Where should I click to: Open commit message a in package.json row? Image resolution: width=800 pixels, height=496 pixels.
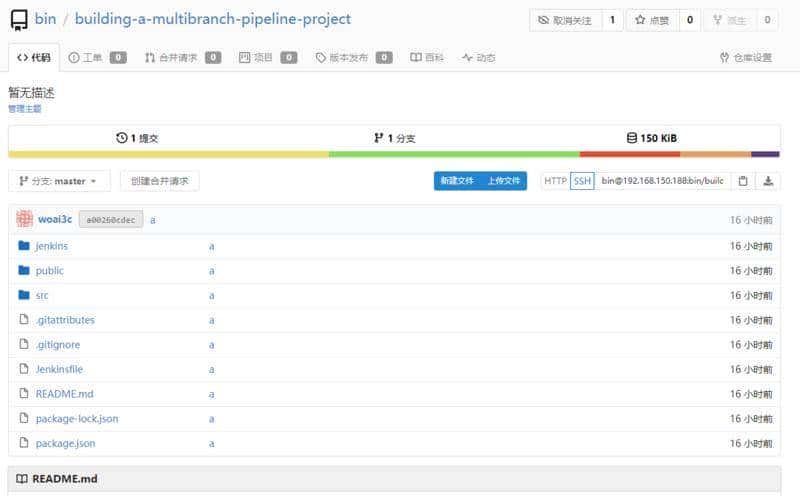tap(211, 443)
